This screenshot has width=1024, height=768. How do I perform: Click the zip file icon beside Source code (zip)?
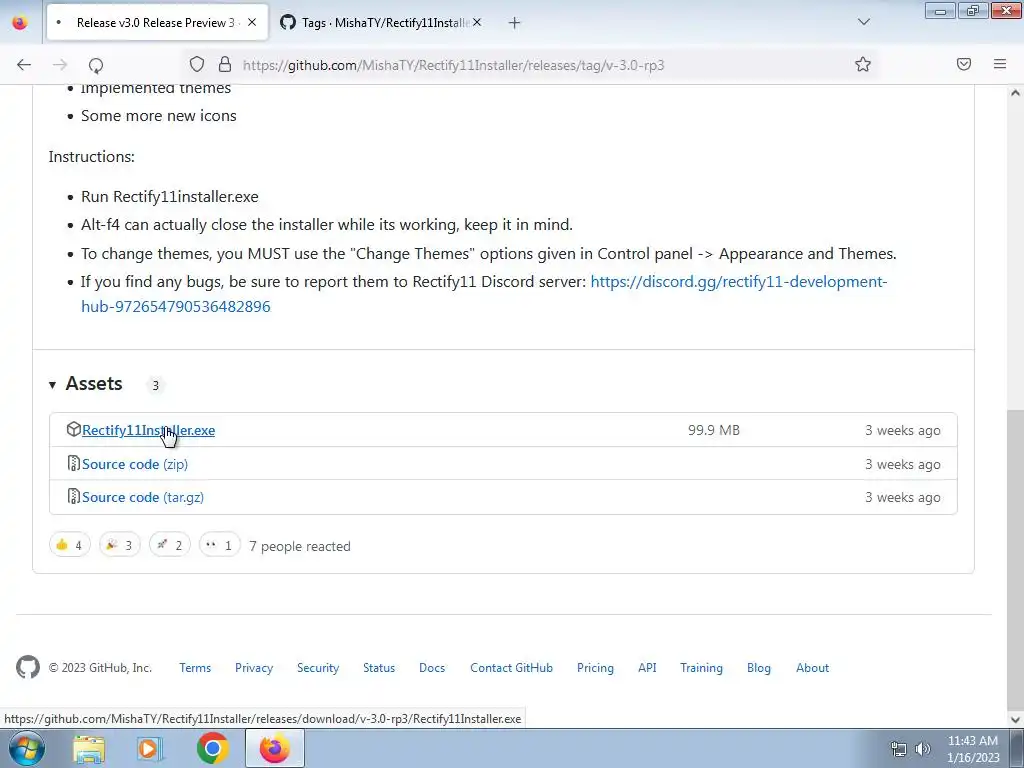(74, 463)
